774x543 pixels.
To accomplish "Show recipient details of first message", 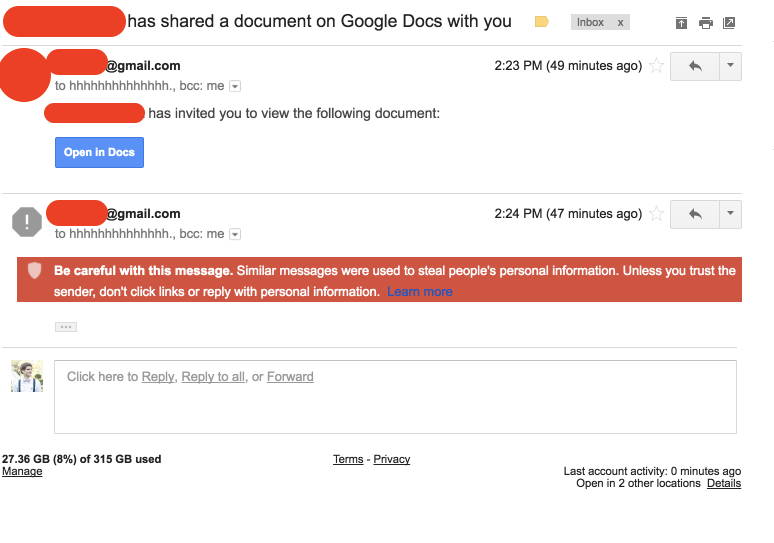I will [x=236, y=87].
